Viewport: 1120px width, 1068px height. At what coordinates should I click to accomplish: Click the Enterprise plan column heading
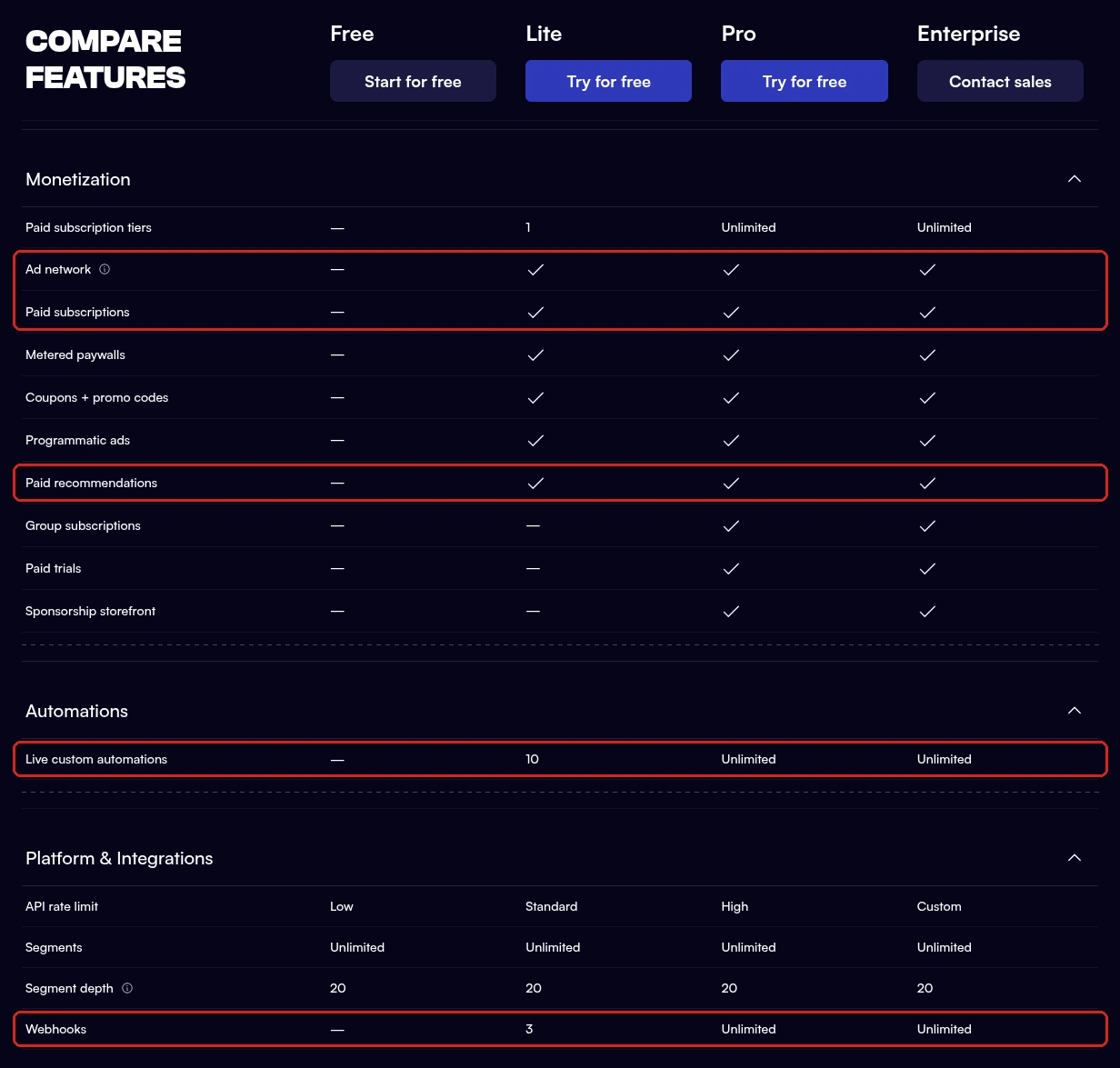point(968,35)
